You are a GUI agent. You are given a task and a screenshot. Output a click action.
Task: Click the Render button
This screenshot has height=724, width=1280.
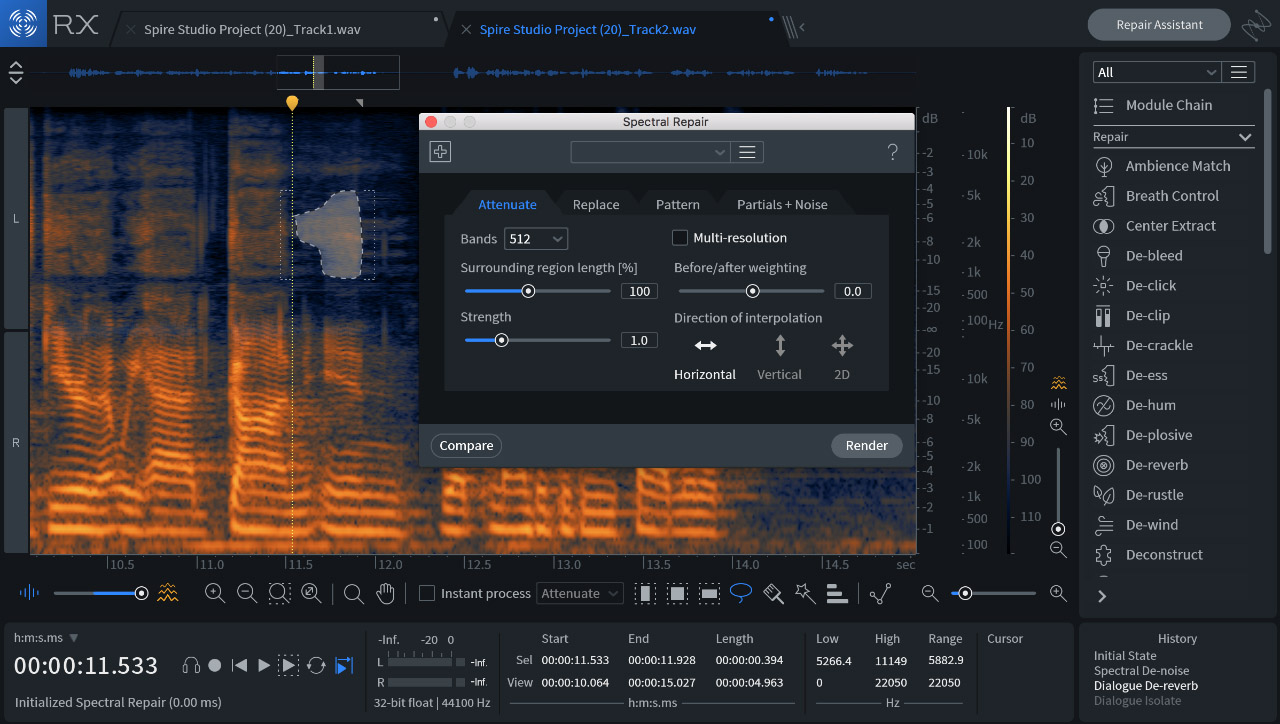click(x=866, y=446)
